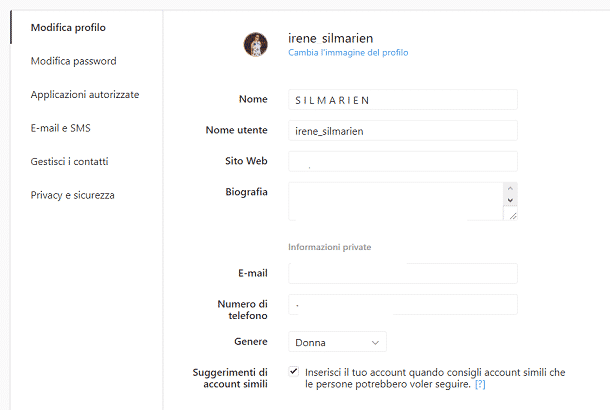This screenshot has height=410, width=610.
Task: Open the Genere dropdown
Action: point(337,342)
